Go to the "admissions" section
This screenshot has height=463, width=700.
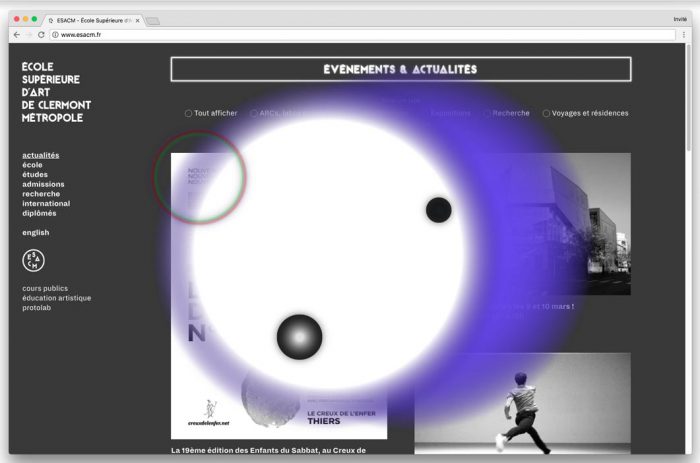click(x=43, y=184)
